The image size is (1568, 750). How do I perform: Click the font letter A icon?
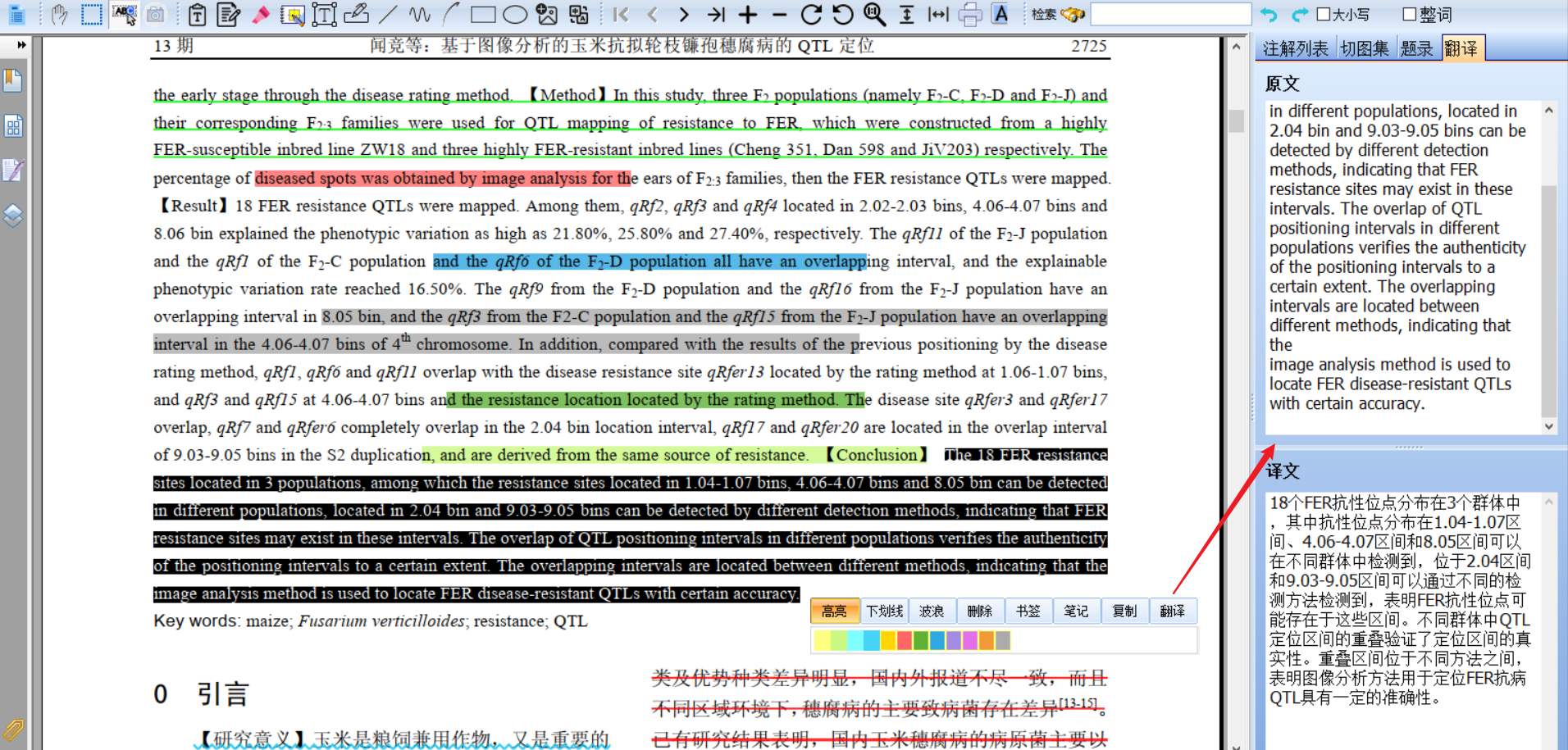(1001, 14)
